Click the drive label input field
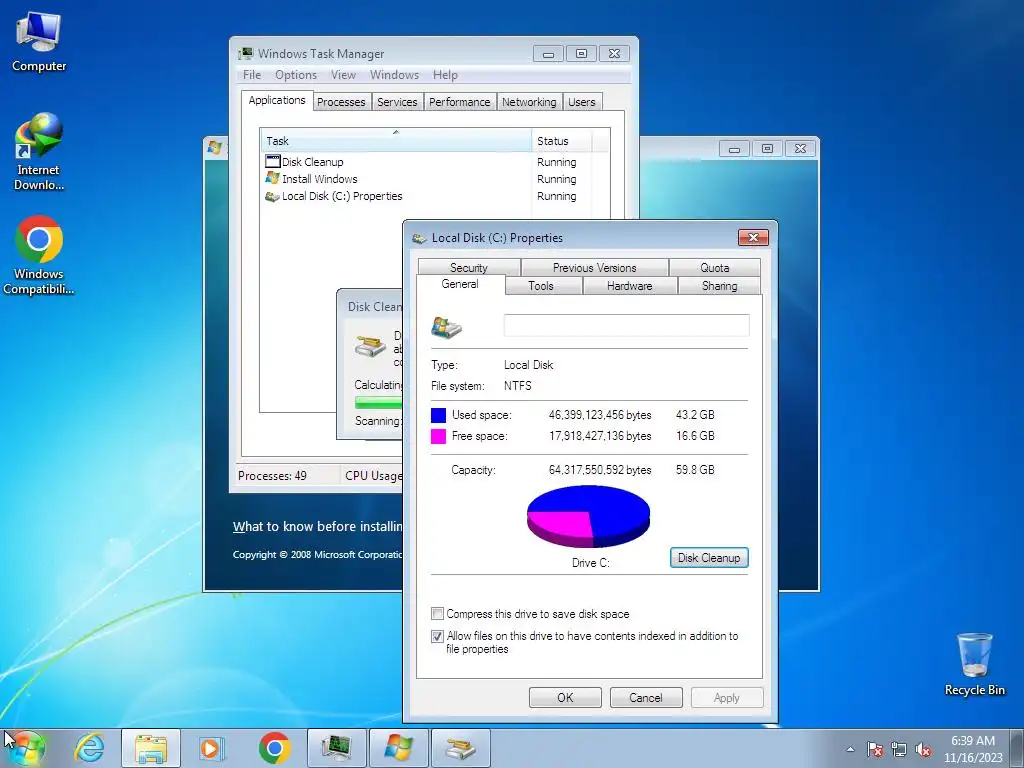 pyautogui.click(x=626, y=325)
